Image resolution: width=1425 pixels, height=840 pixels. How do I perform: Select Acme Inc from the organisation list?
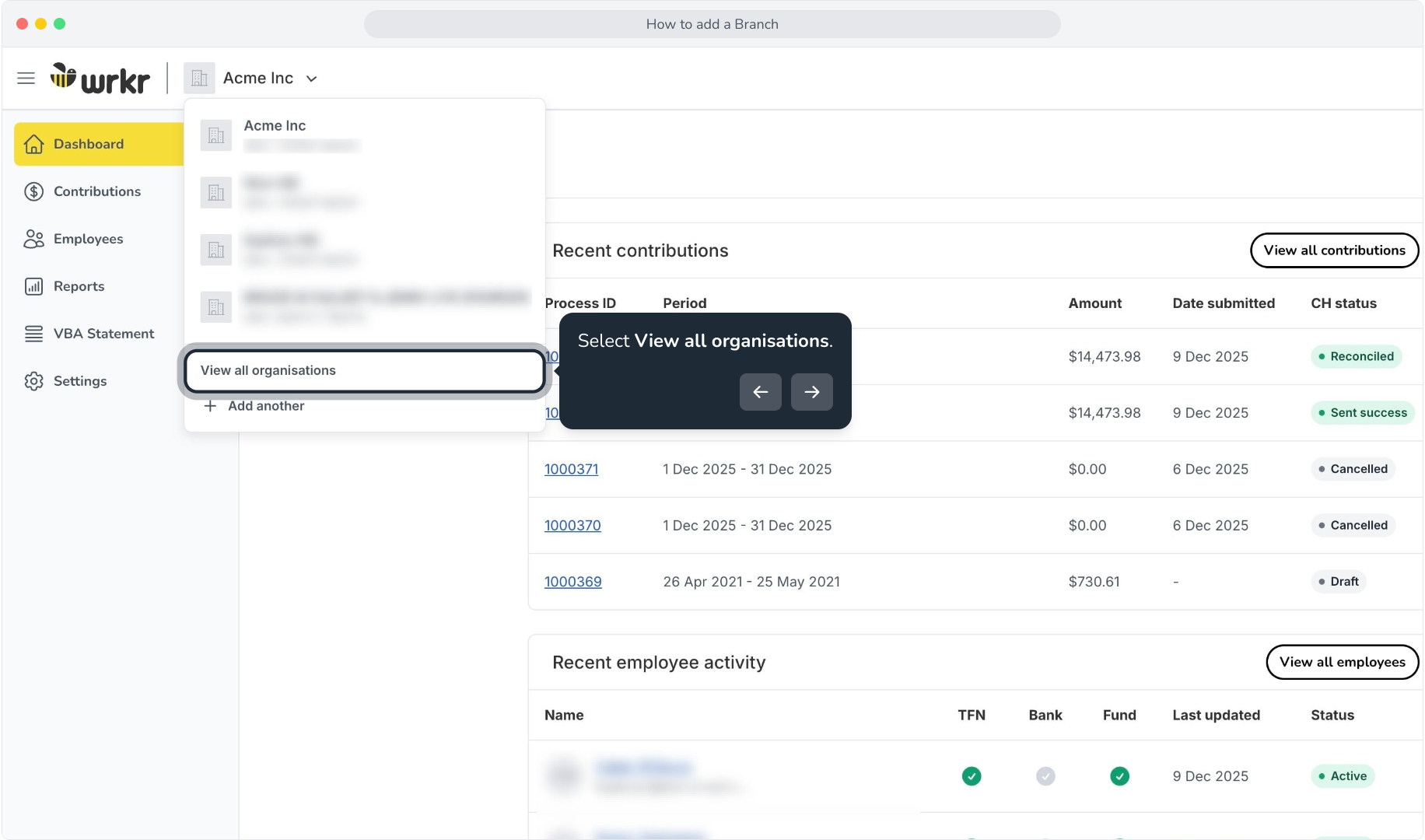[x=364, y=135]
